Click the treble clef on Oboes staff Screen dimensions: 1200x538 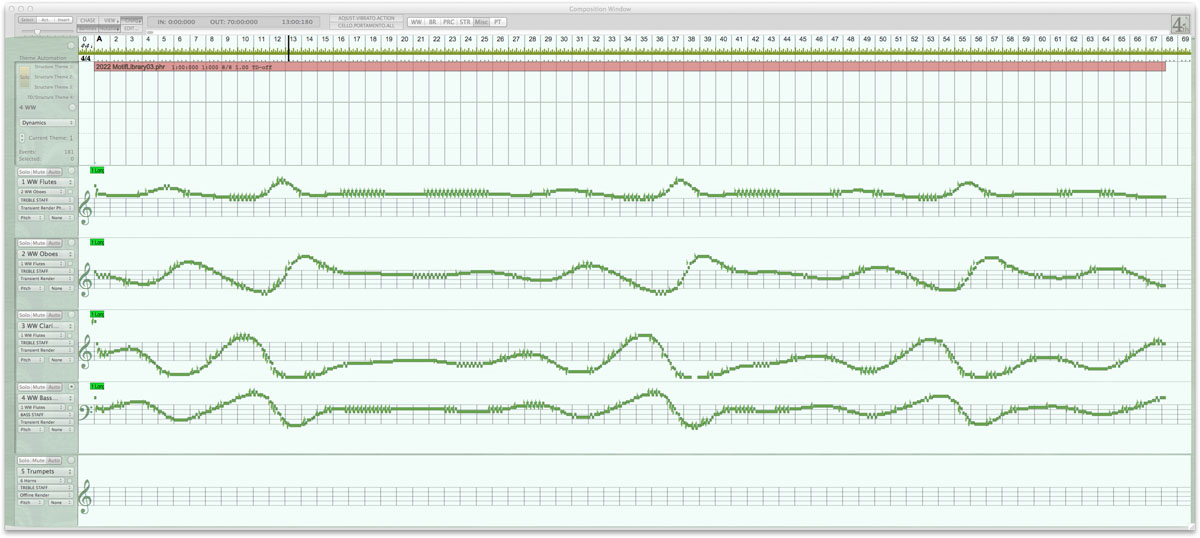pos(86,280)
